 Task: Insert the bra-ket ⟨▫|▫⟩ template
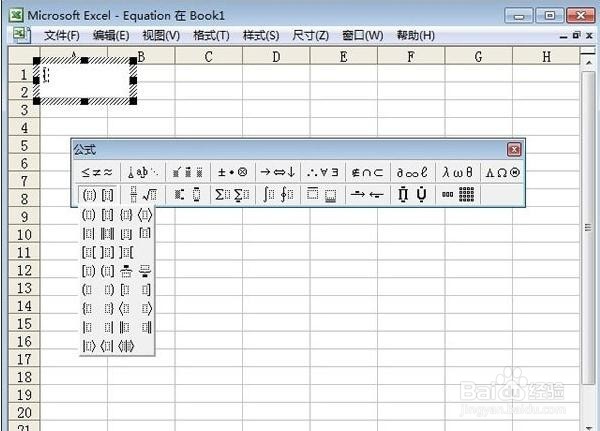tap(126, 346)
